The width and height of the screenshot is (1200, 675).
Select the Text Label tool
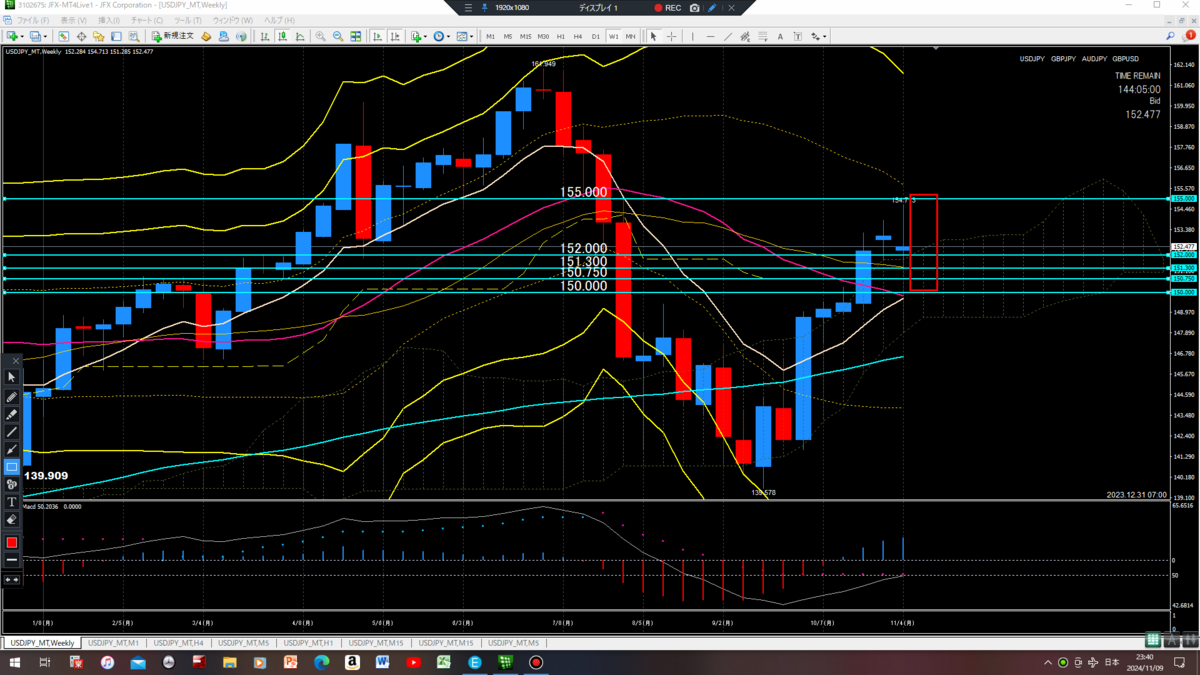[797, 36]
